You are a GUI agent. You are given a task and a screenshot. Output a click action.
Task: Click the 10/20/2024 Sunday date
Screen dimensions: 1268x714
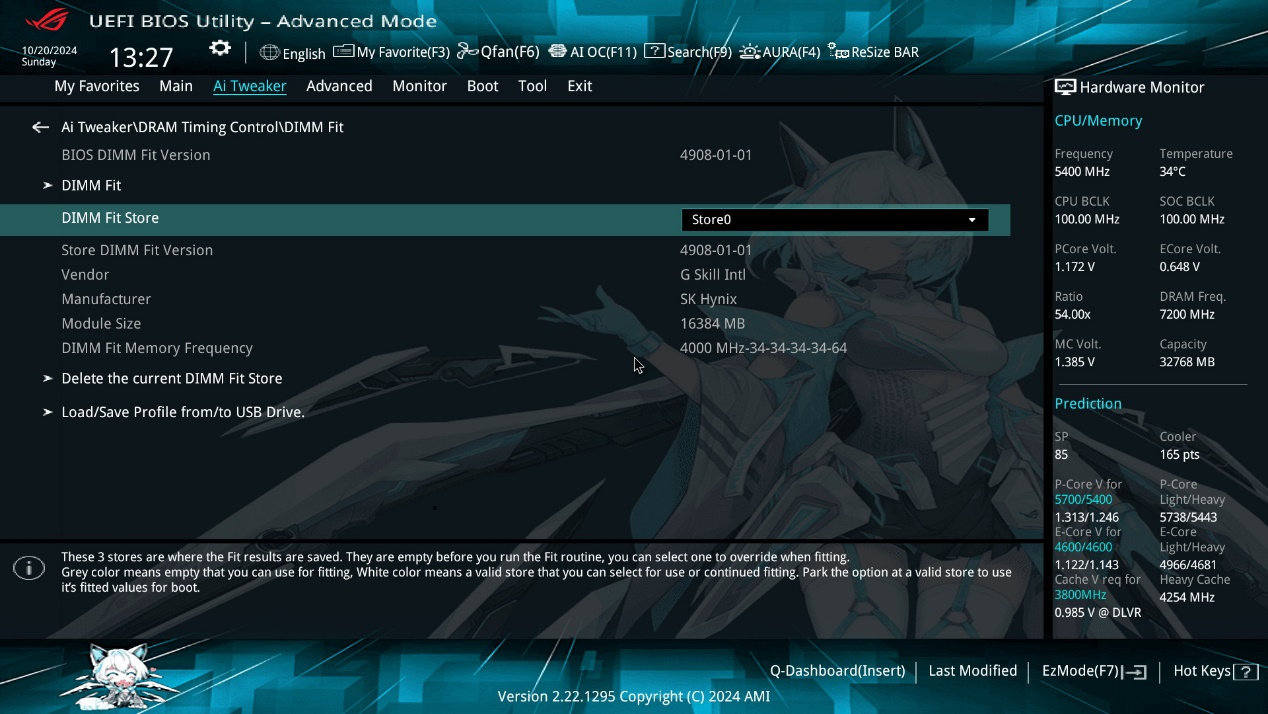click(x=49, y=56)
